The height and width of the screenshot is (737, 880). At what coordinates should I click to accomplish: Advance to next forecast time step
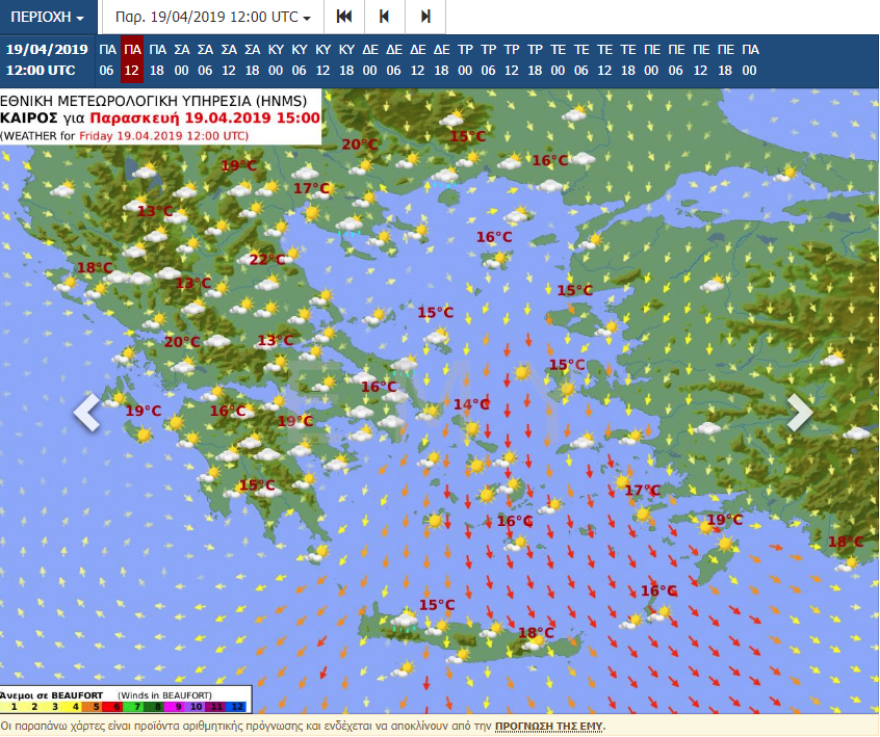pos(426,17)
